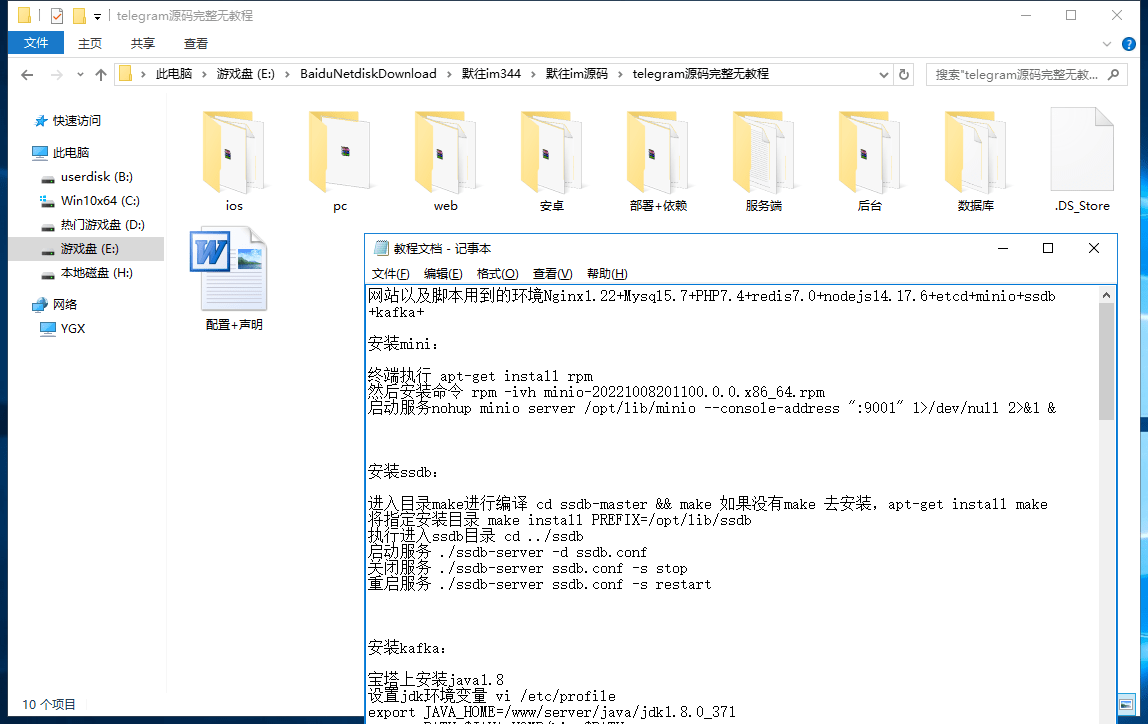Click telegram源码完整无教程 in address breadcrumb
This screenshot has height=724, width=1148.
tap(701, 74)
